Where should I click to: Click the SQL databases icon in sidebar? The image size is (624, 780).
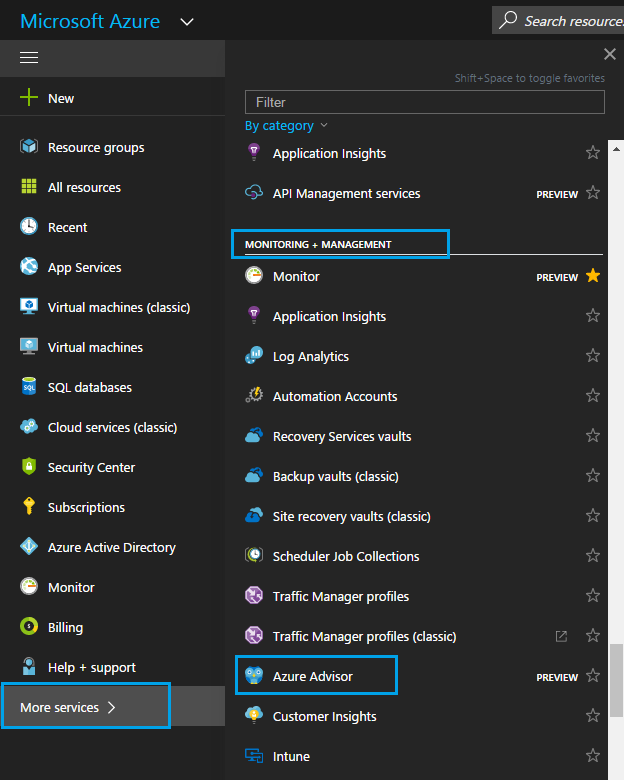(x=29, y=387)
